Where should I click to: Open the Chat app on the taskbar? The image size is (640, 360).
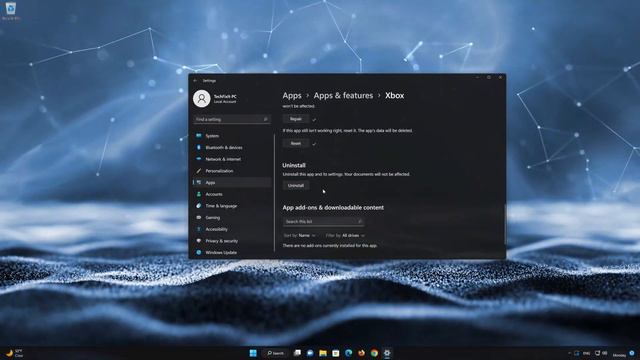point(310,353)
